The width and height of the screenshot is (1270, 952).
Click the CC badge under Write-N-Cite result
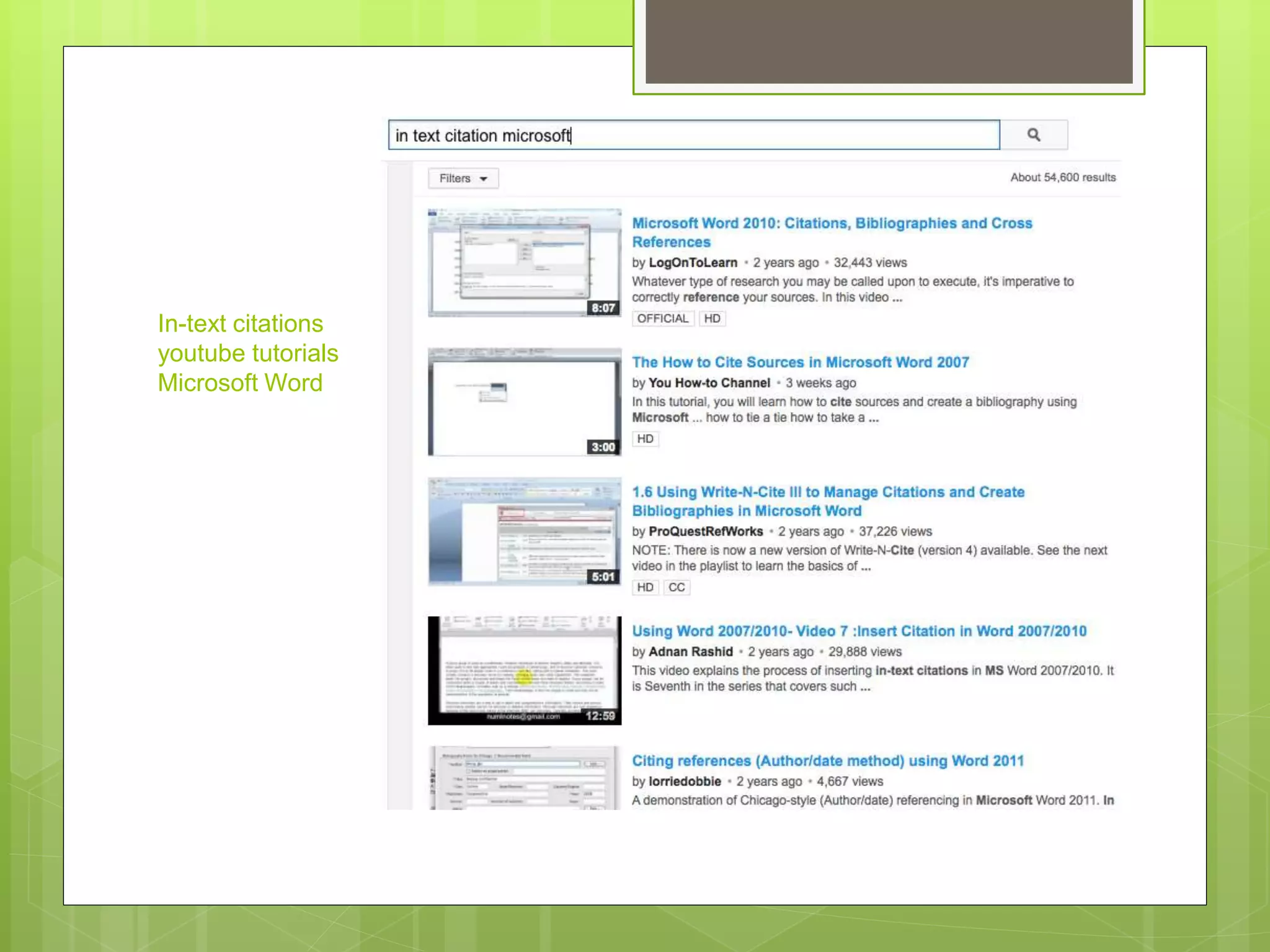coord(677,587)
